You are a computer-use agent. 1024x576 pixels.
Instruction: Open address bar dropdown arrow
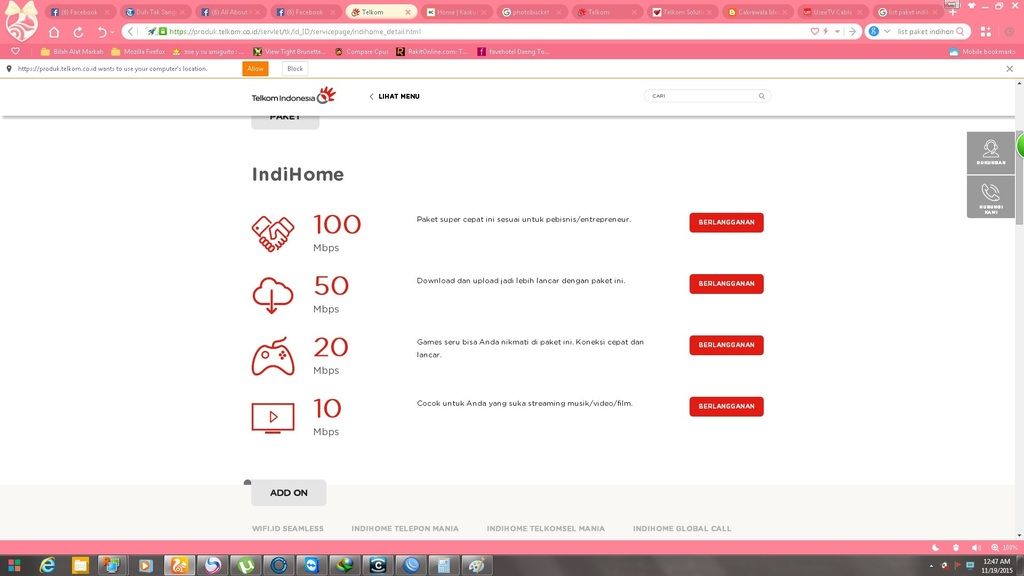[x=837, y=31]
